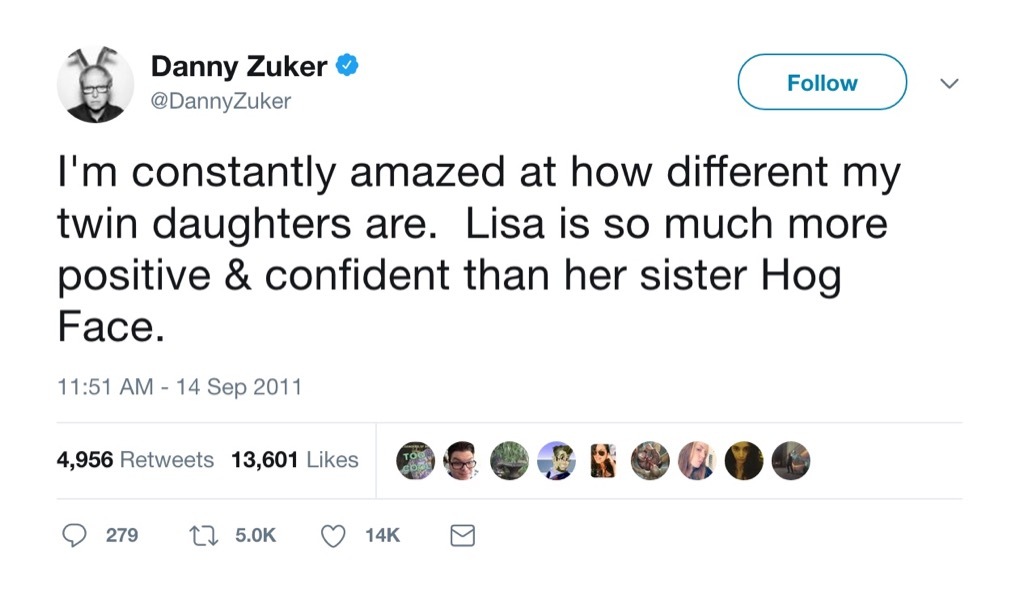1024x592 pixels.
Task: Click the speech bubble reply icon
Action: coord(75,536)
